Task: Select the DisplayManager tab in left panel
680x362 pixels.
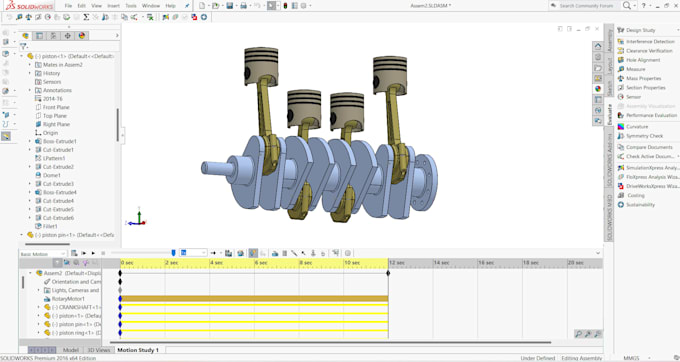Action: point(82,36)
